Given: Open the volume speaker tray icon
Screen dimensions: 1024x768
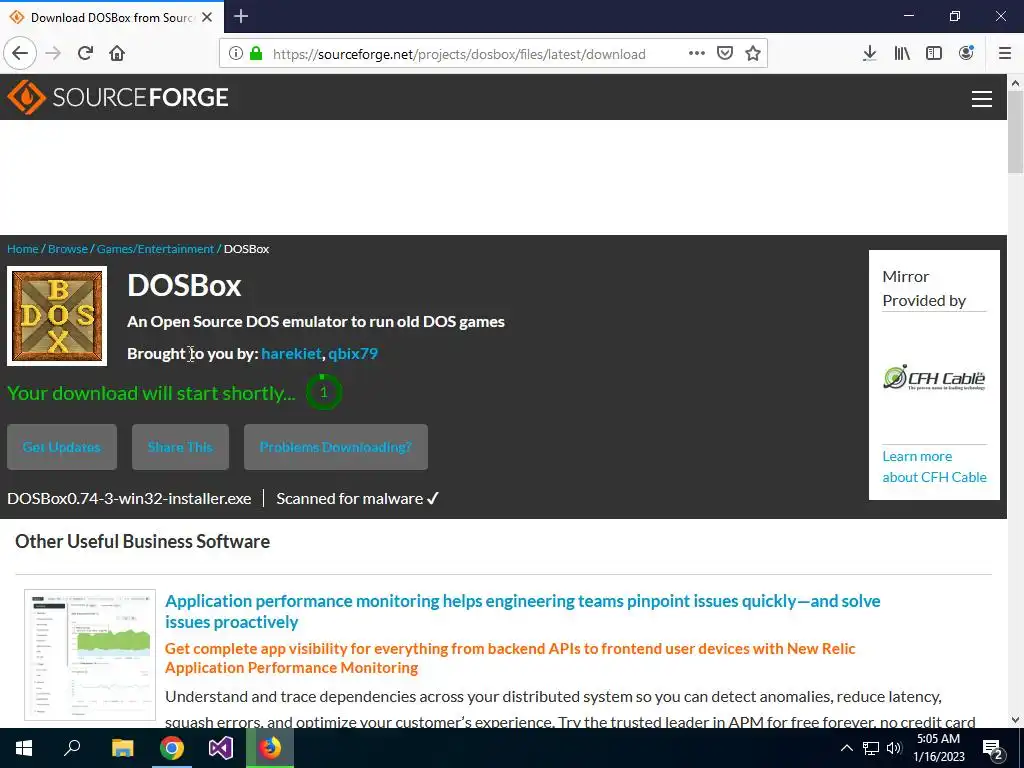Looking at the screenshot, I should pos(894,748).
